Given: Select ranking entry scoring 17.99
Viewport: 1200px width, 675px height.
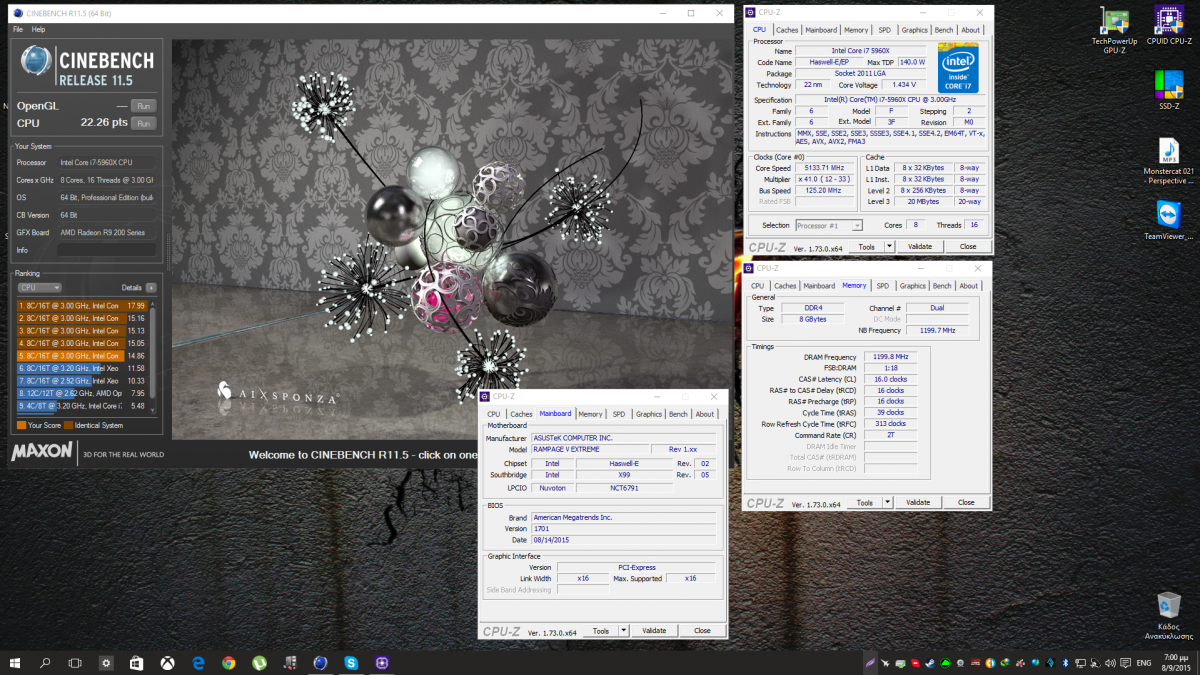Looking at the screenshot, I should tap(83, 306).
